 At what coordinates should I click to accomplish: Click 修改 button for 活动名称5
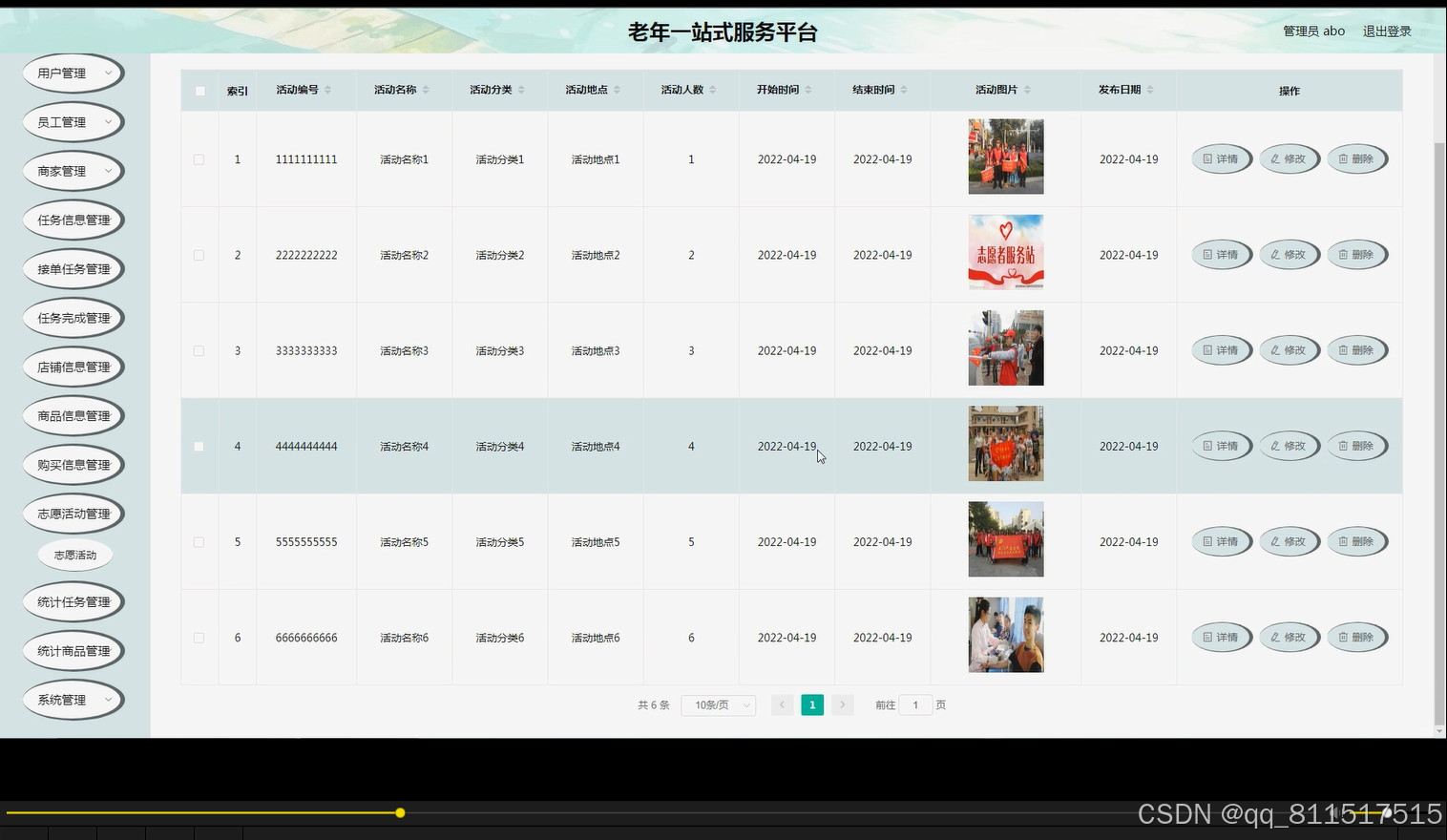1289,541
